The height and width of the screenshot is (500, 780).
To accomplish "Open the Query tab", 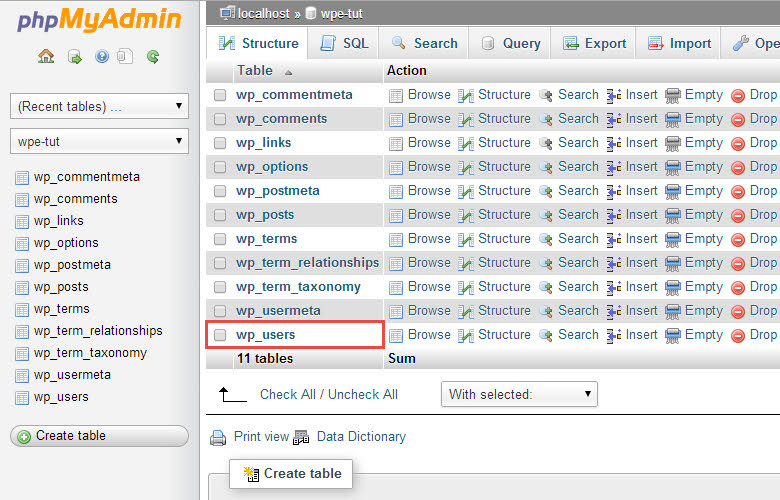I will [510, 43].
